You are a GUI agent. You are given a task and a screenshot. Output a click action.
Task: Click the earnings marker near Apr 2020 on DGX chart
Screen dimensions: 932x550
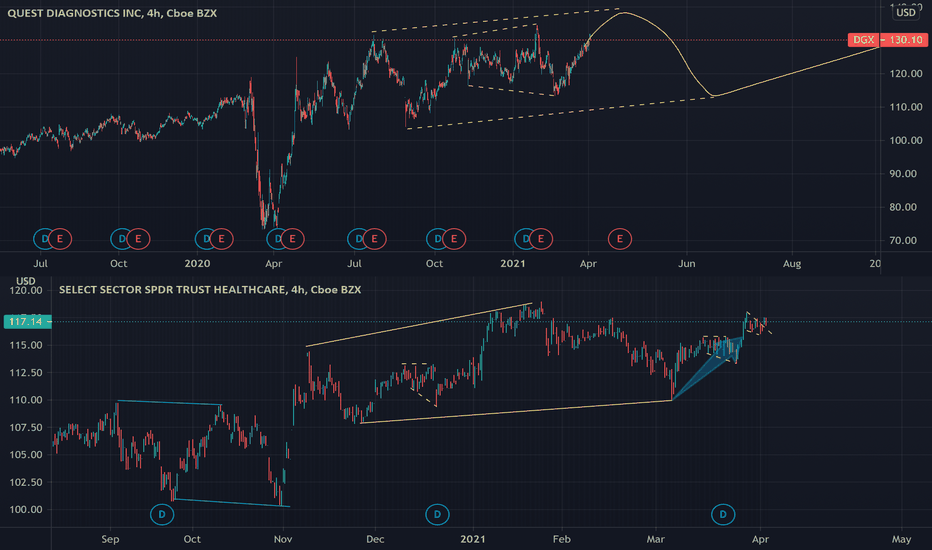point(292,239)
